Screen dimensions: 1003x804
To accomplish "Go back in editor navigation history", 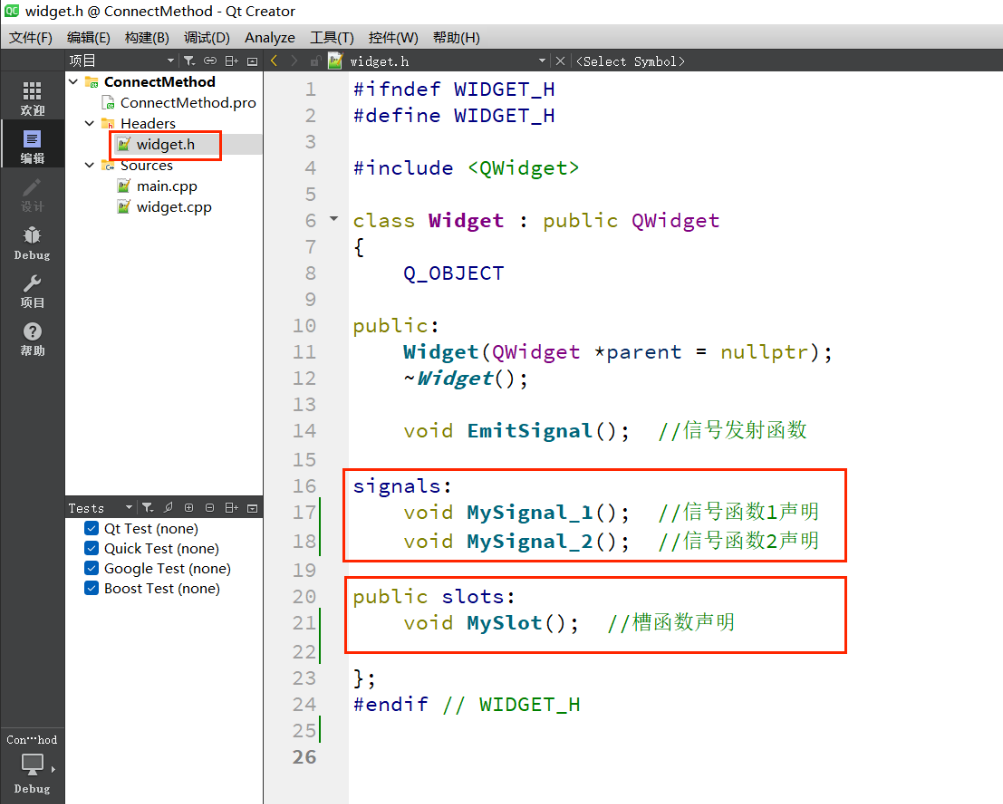I will tap(274, 61).
